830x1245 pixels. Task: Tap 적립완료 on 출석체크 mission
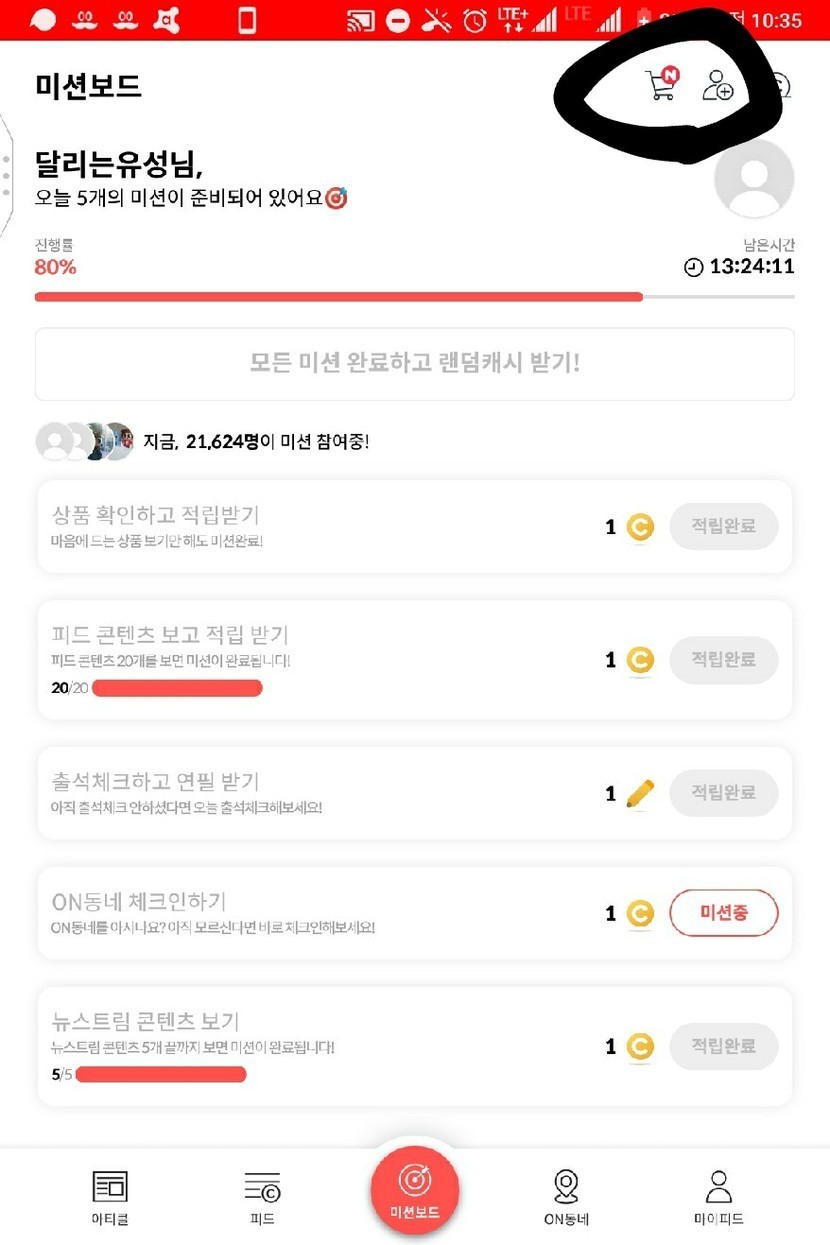(723, 792)
